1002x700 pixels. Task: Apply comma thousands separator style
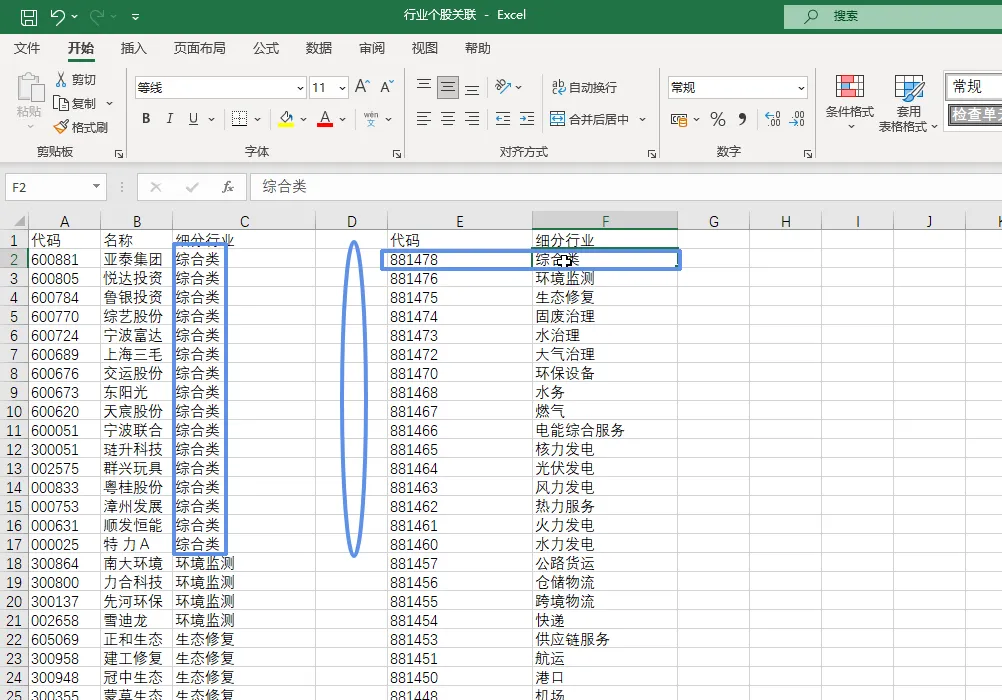742,119
